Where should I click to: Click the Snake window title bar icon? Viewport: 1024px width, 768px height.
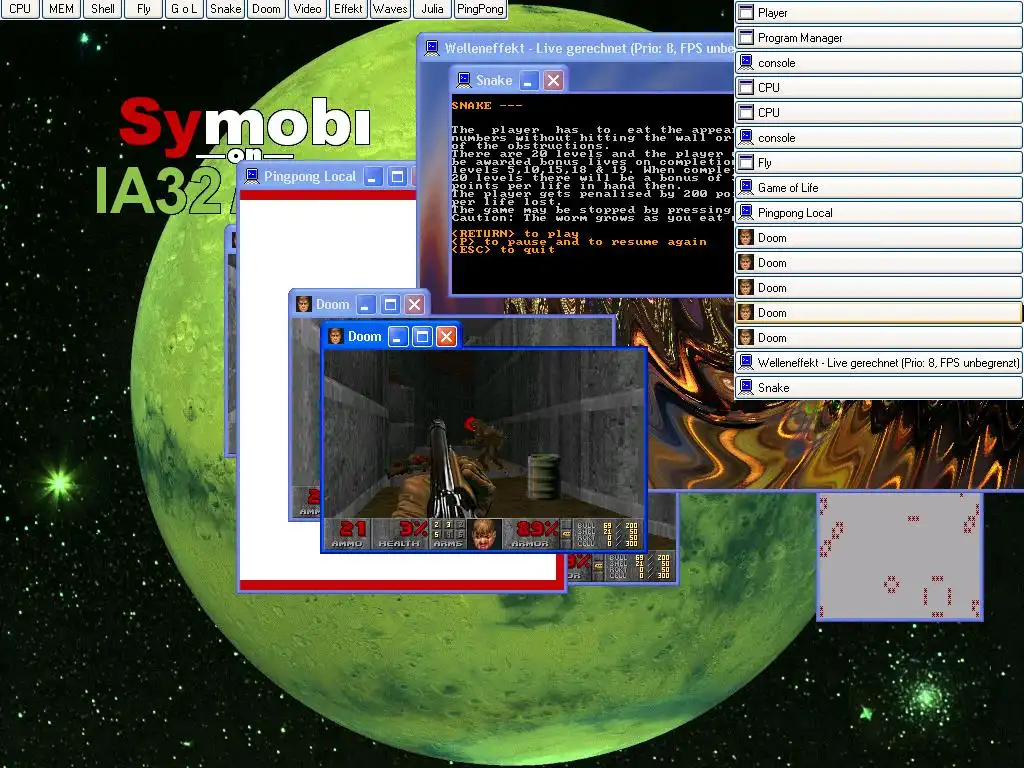(464, 80)
